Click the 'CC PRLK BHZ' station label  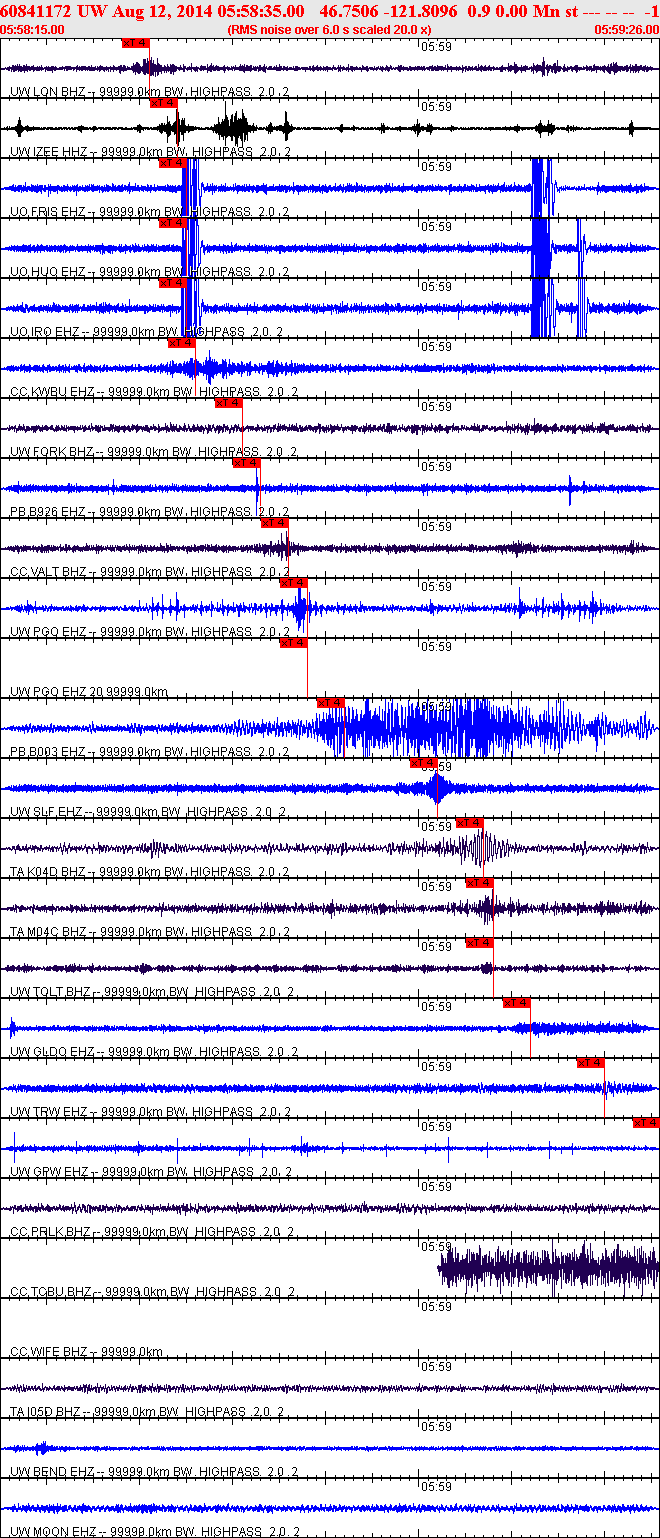click(52, 1232)
